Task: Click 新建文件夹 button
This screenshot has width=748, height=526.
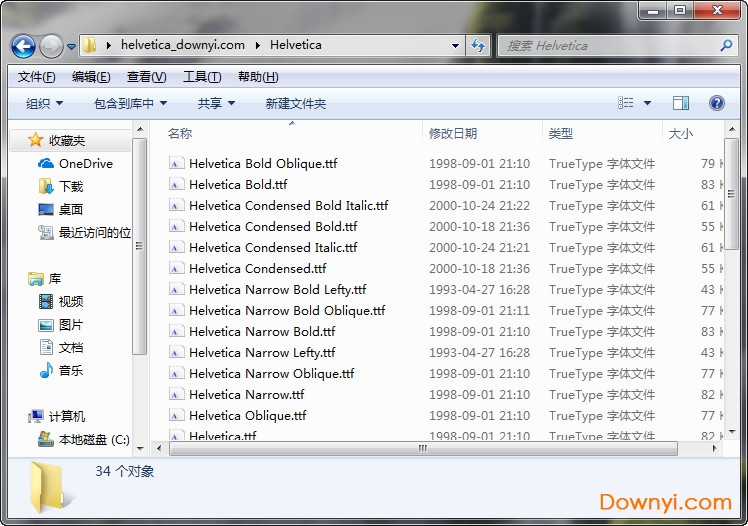Action: [x=296, y=103]
